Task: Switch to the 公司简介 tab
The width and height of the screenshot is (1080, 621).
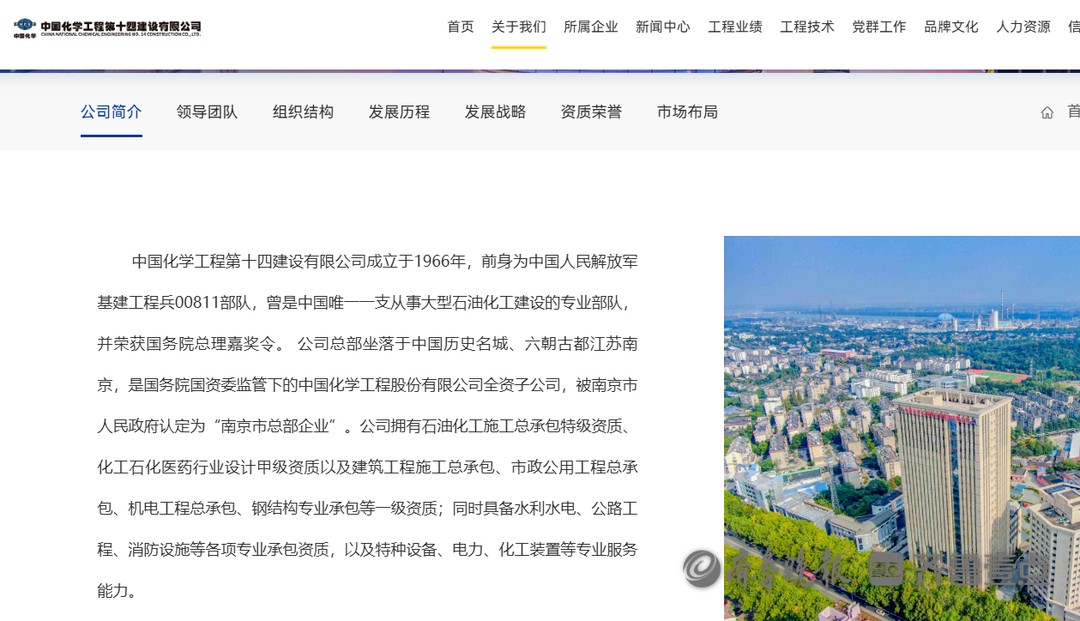Action: 111,112
